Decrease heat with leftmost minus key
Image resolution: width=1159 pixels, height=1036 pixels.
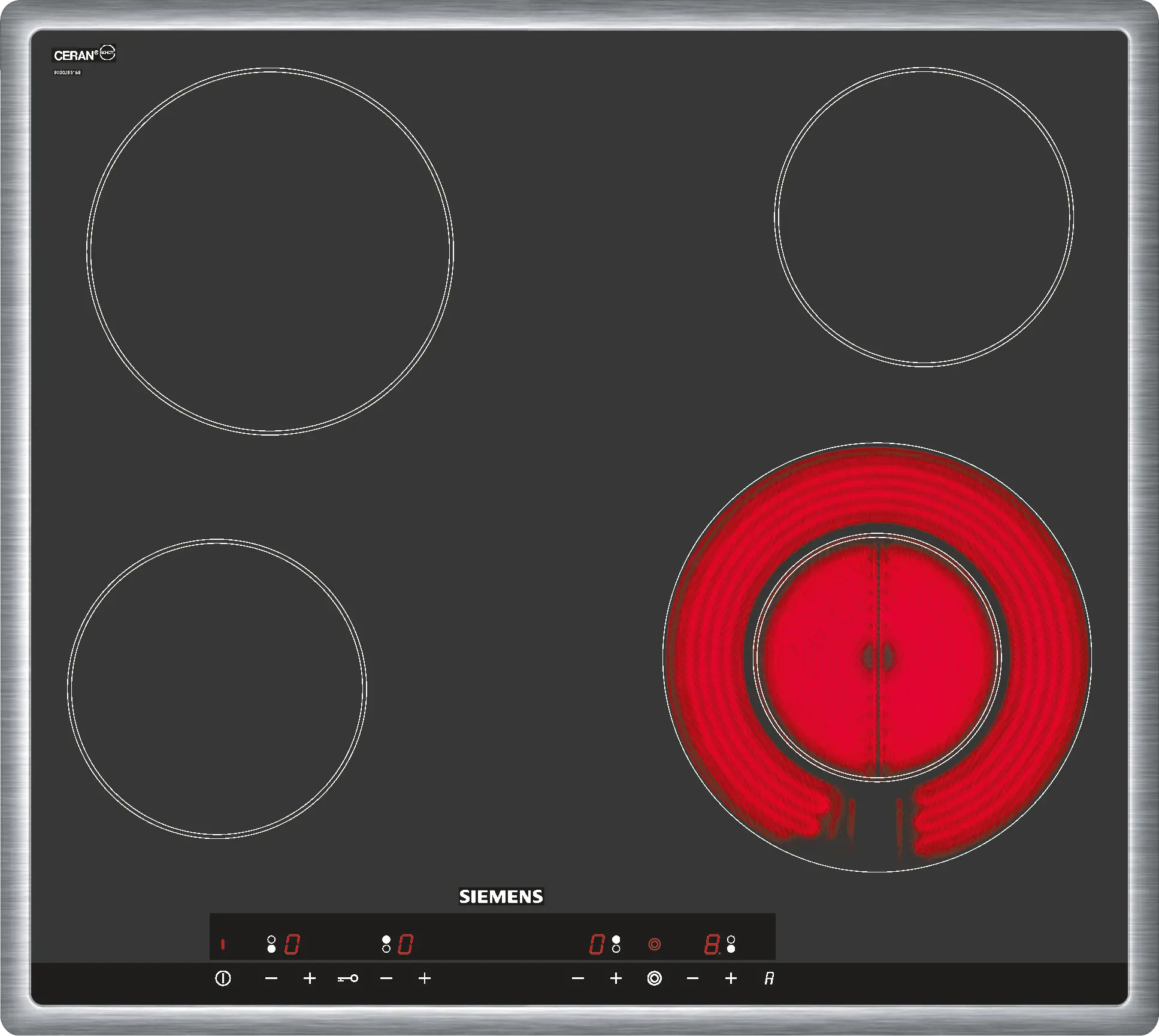pos(271,978)
